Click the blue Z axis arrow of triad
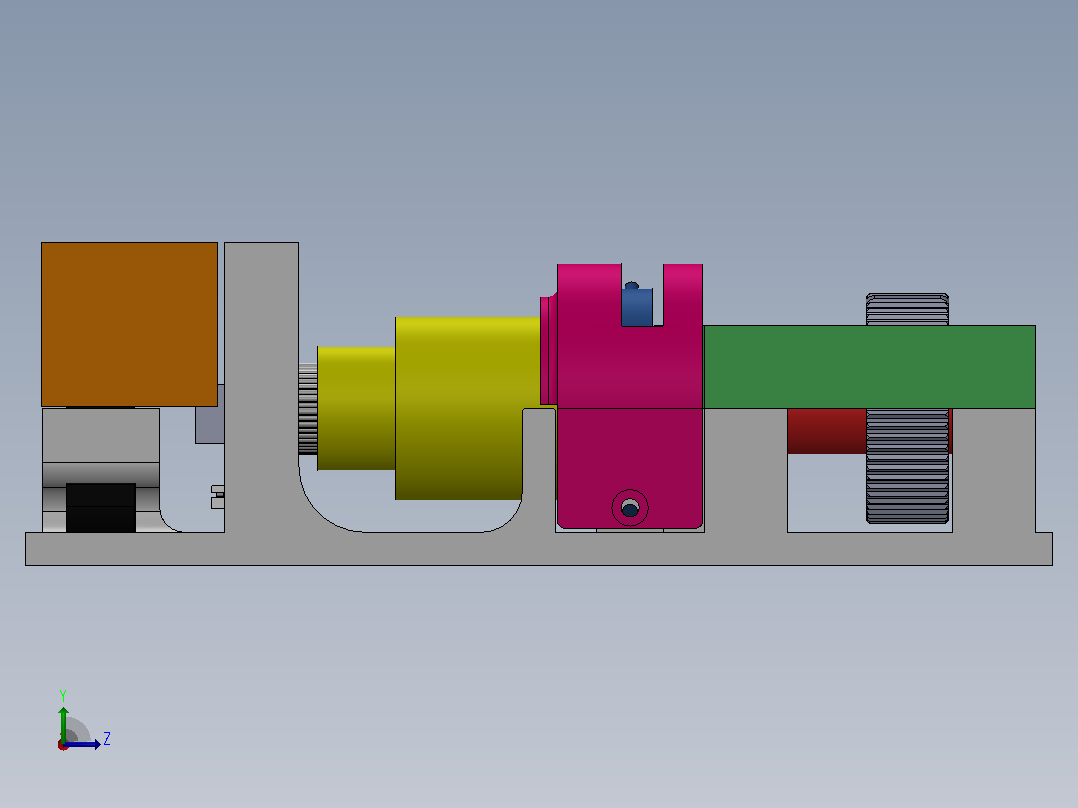Image resolution: width=1078 pixels, height=808 pixels. pos(82,744)
